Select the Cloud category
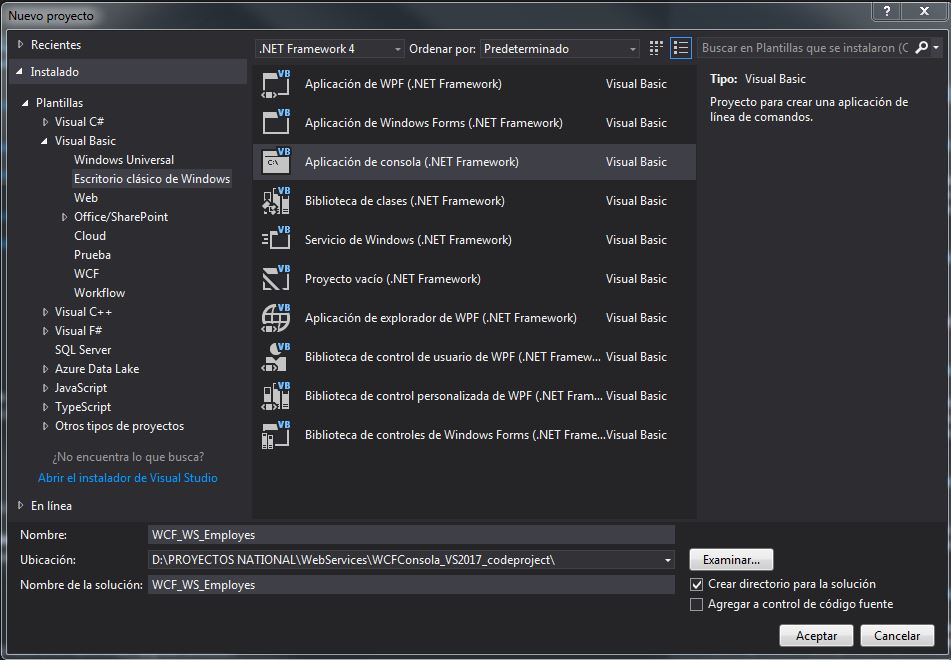Image resolution: width=951 pixels, height=660 pixels. (90, 236)
